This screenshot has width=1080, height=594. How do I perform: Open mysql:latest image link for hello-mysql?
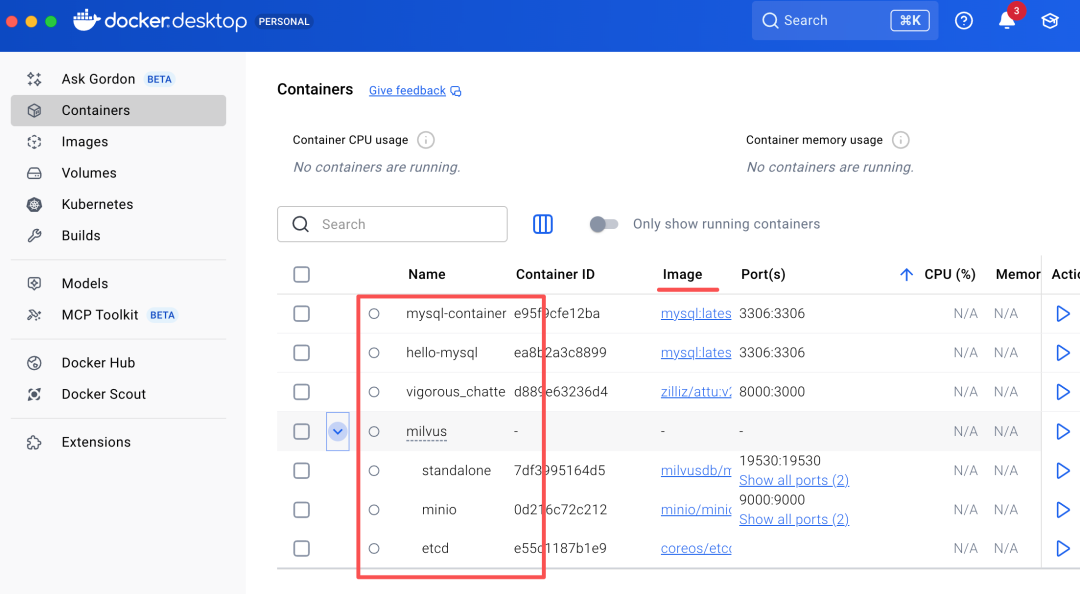pyautogui.click(x=696, y=353)
